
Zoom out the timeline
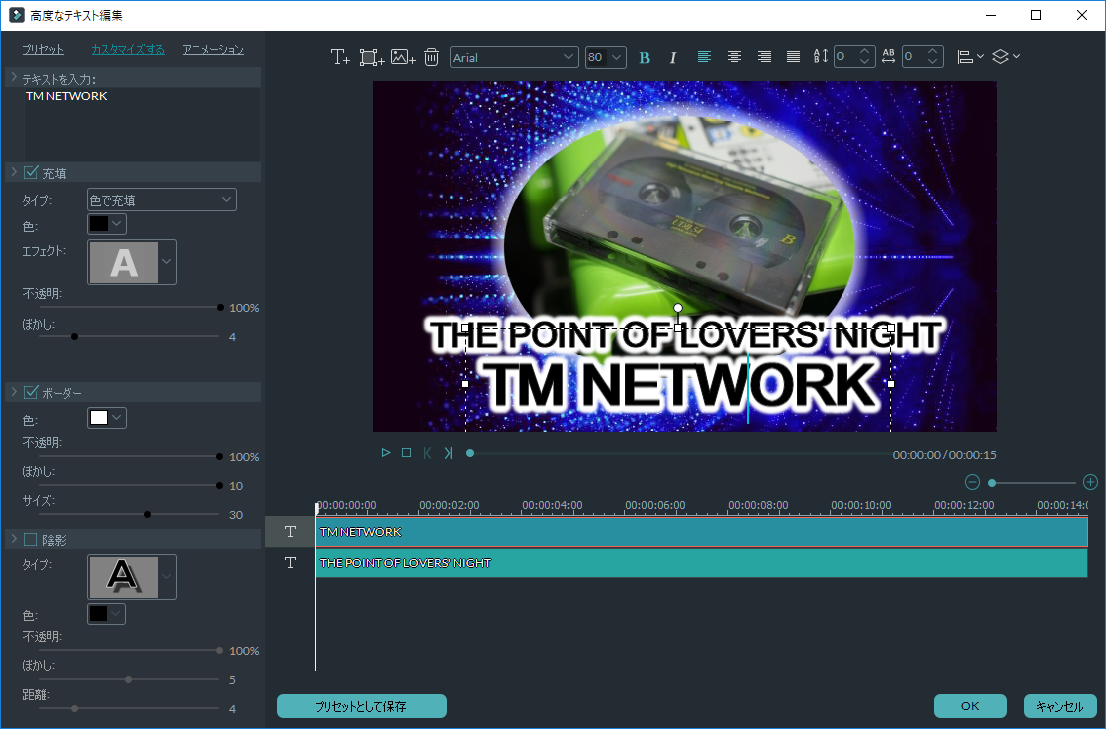pos(973,482)
